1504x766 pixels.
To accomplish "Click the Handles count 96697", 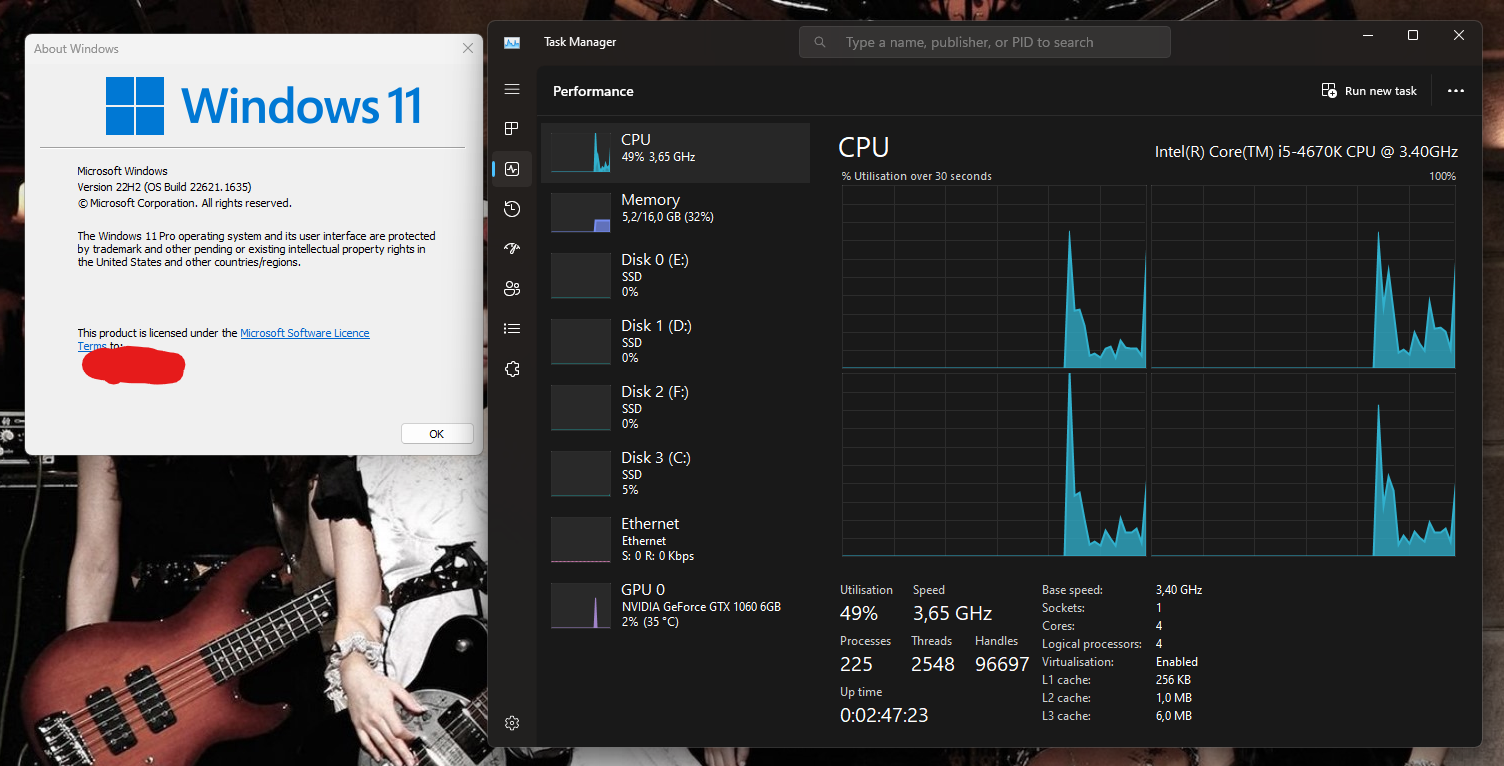I will tap(1002, 664).
